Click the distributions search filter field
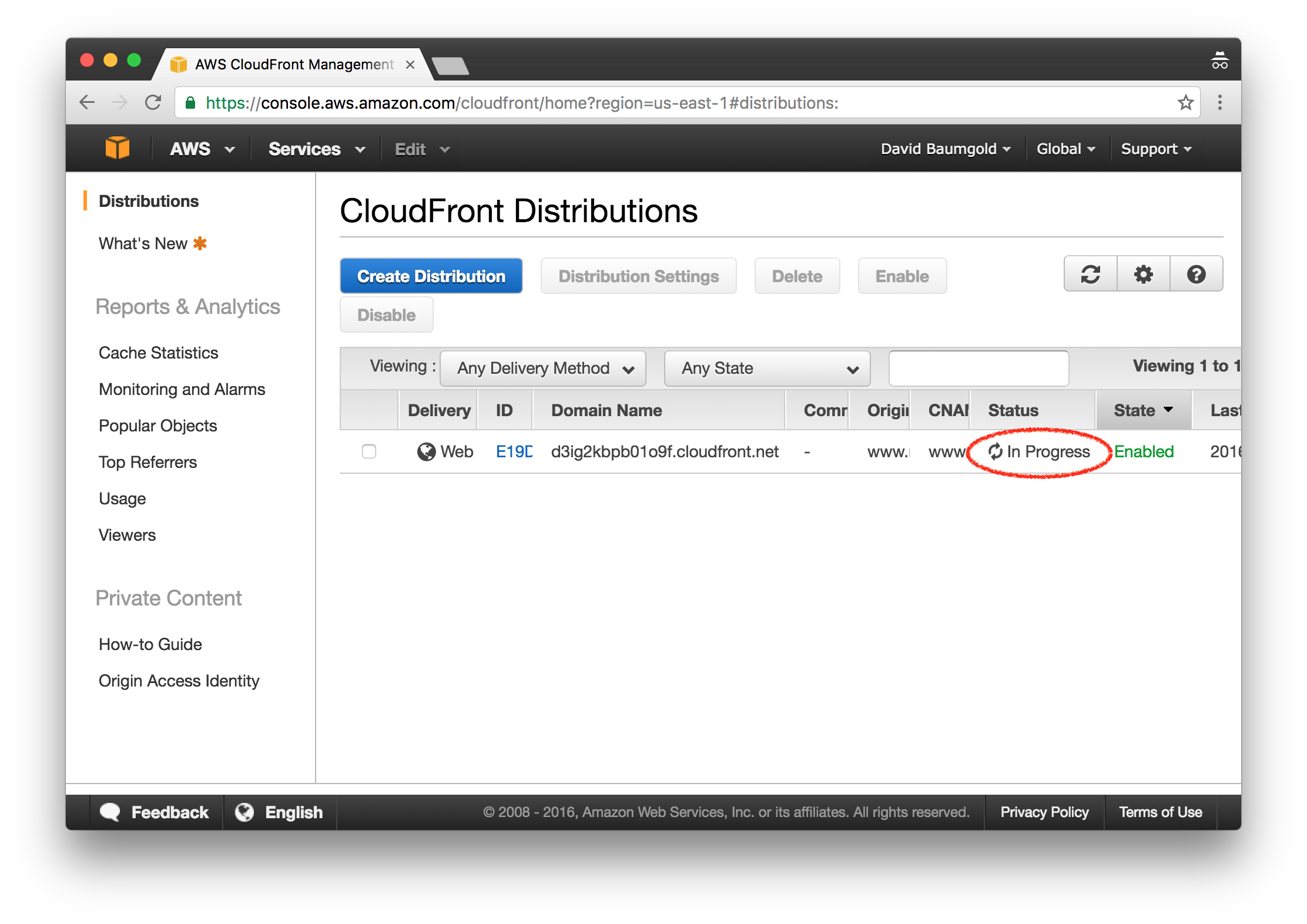This screenshot has height=924, width=1307. (978, 368)
